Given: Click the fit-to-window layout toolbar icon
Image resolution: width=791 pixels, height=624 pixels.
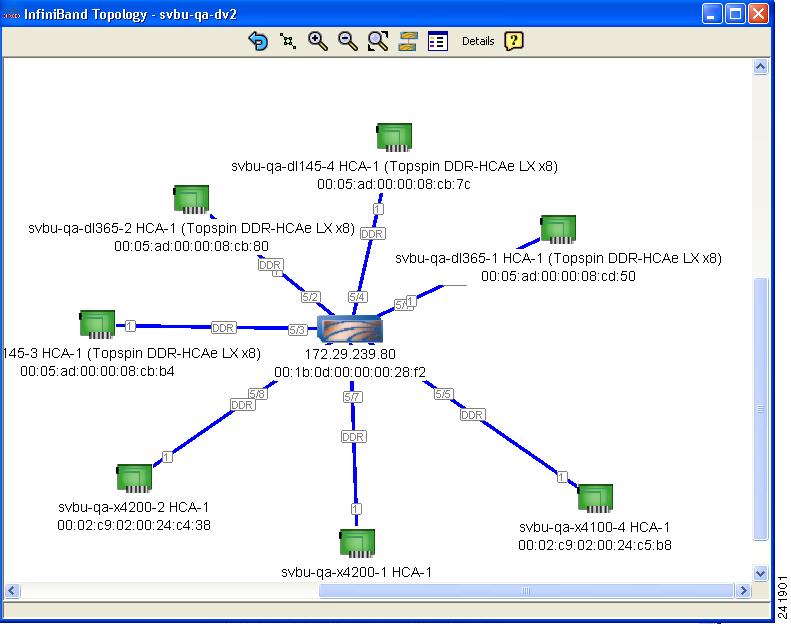Looking at the screenshot, I should click(x=288, y=41).
